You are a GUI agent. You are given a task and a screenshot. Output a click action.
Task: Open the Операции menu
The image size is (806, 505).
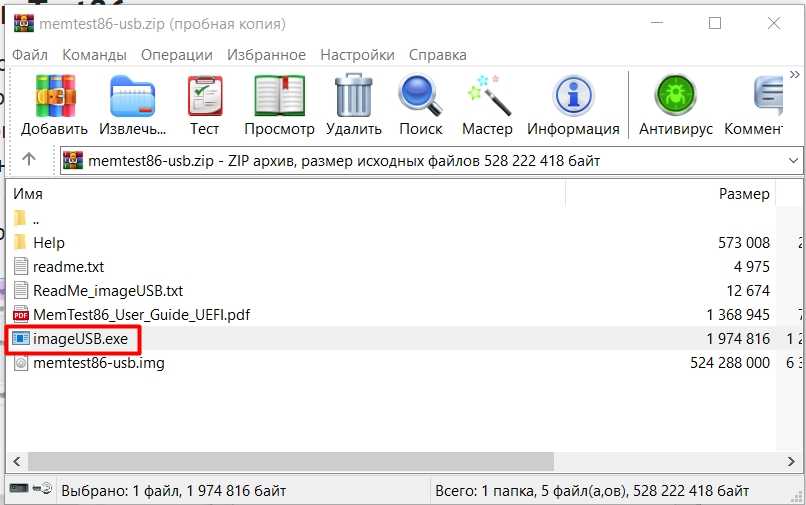[177, 55]
